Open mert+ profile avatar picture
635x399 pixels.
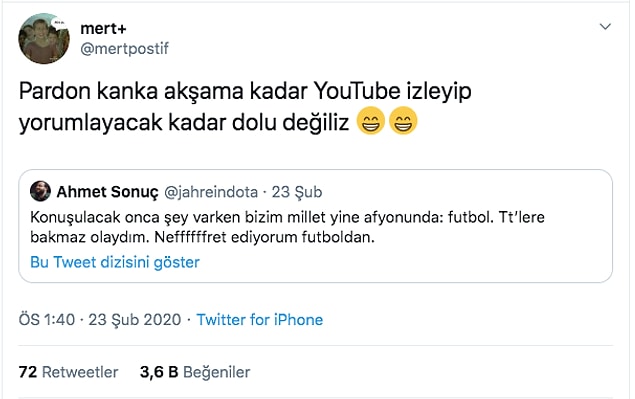click(44, 38)
